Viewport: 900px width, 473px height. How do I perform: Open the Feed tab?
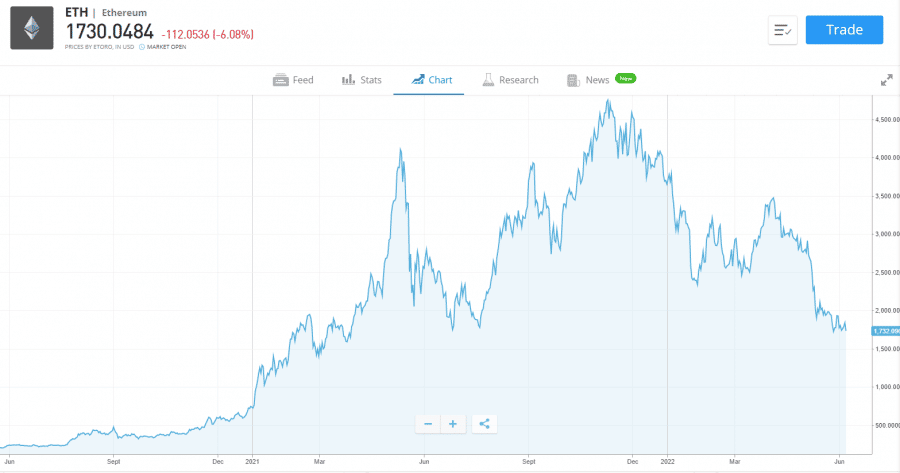point(293,80)
